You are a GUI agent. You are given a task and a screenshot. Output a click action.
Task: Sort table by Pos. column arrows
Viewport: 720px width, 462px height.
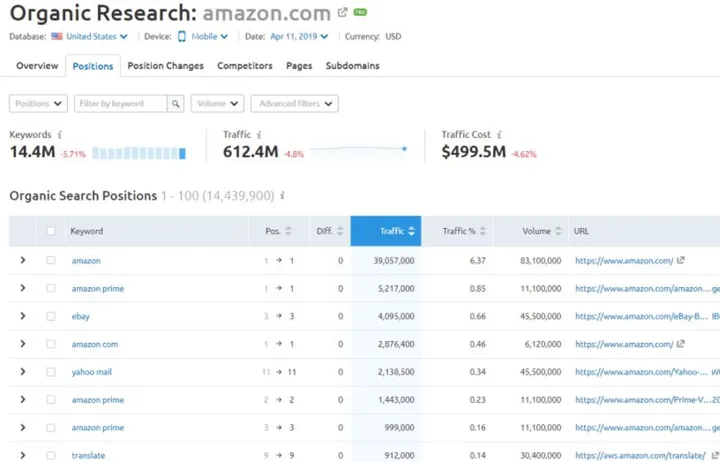coord(288,231)
